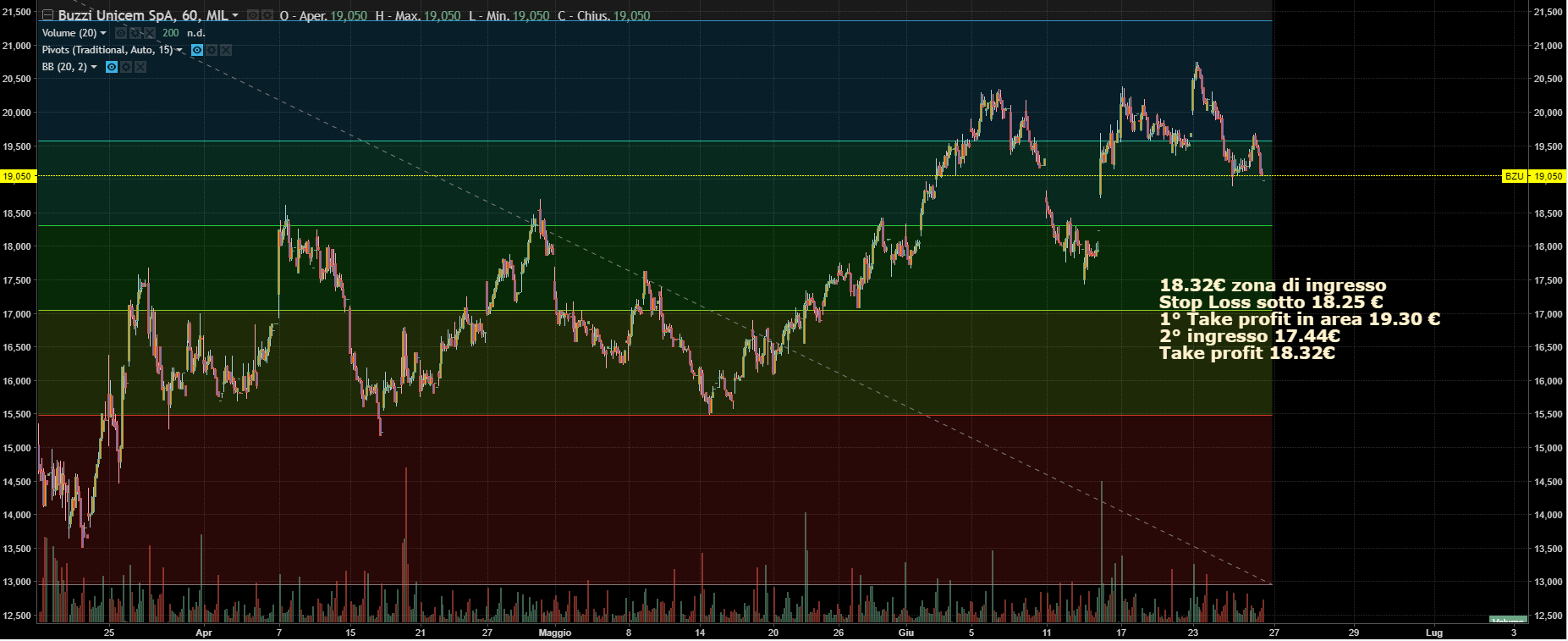The width and height of the screenshot is (1568, 641).
Task: Remove the Bollinger Bands indicator
Action: pos(140,67)
